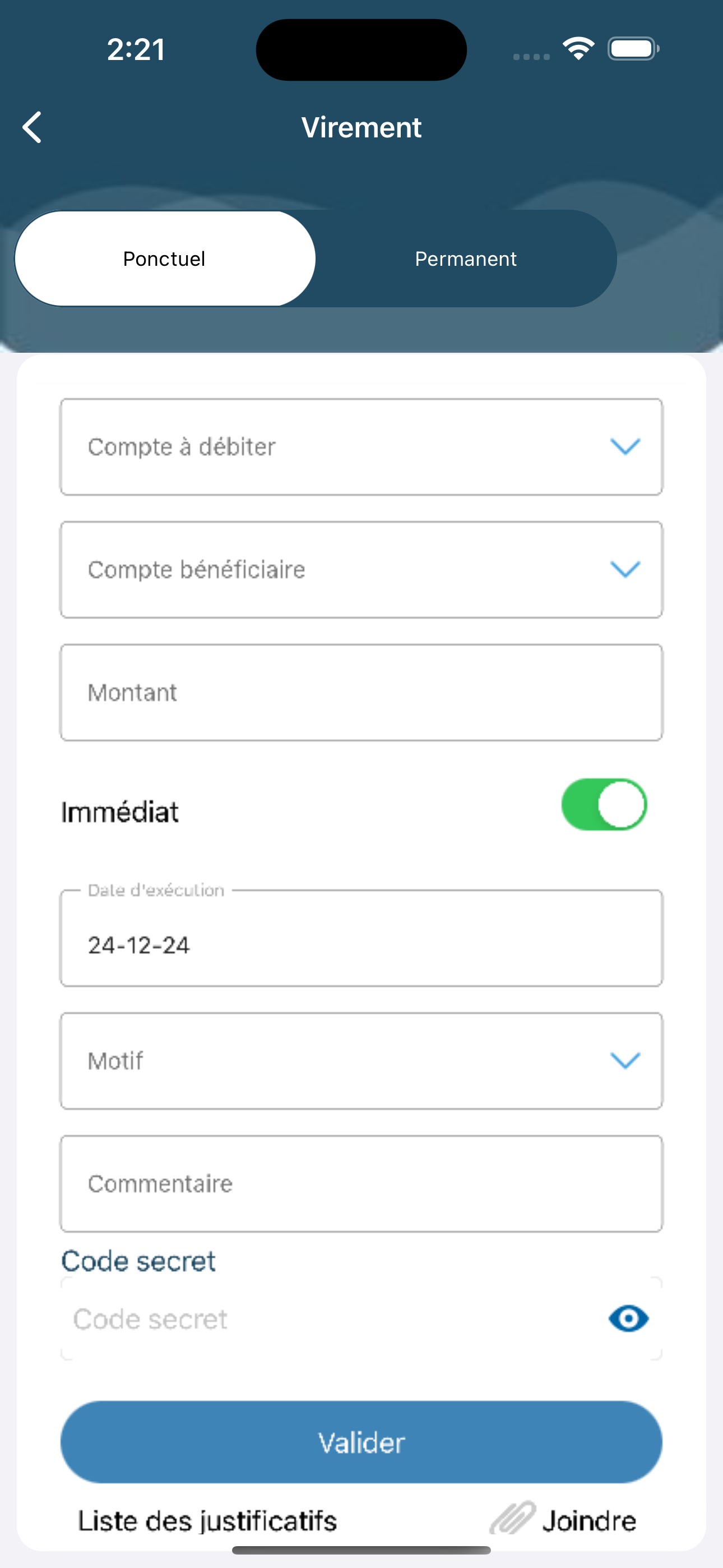Go back using the top-left arrow

point(33,127)
